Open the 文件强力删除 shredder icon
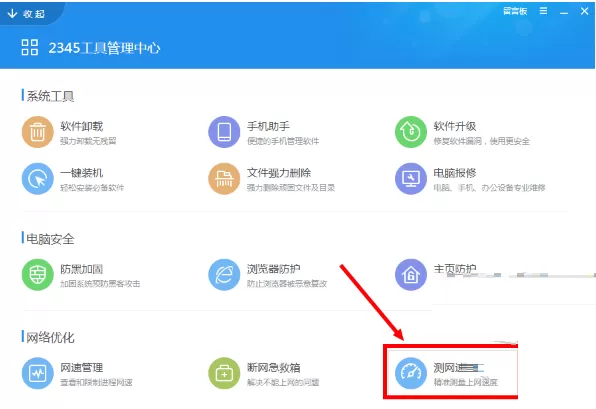Viewport: 596px width, 409px height. [224, 179]
